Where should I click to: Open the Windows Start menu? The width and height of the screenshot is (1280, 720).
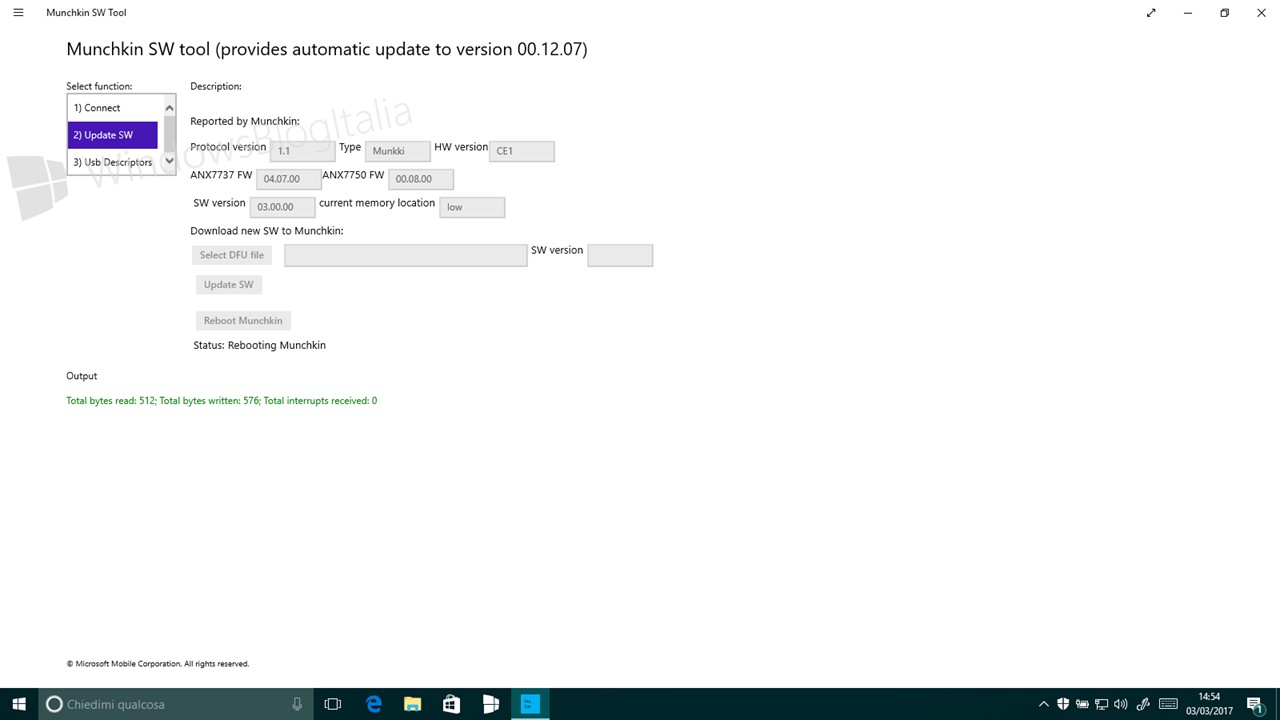coord(19,704)
